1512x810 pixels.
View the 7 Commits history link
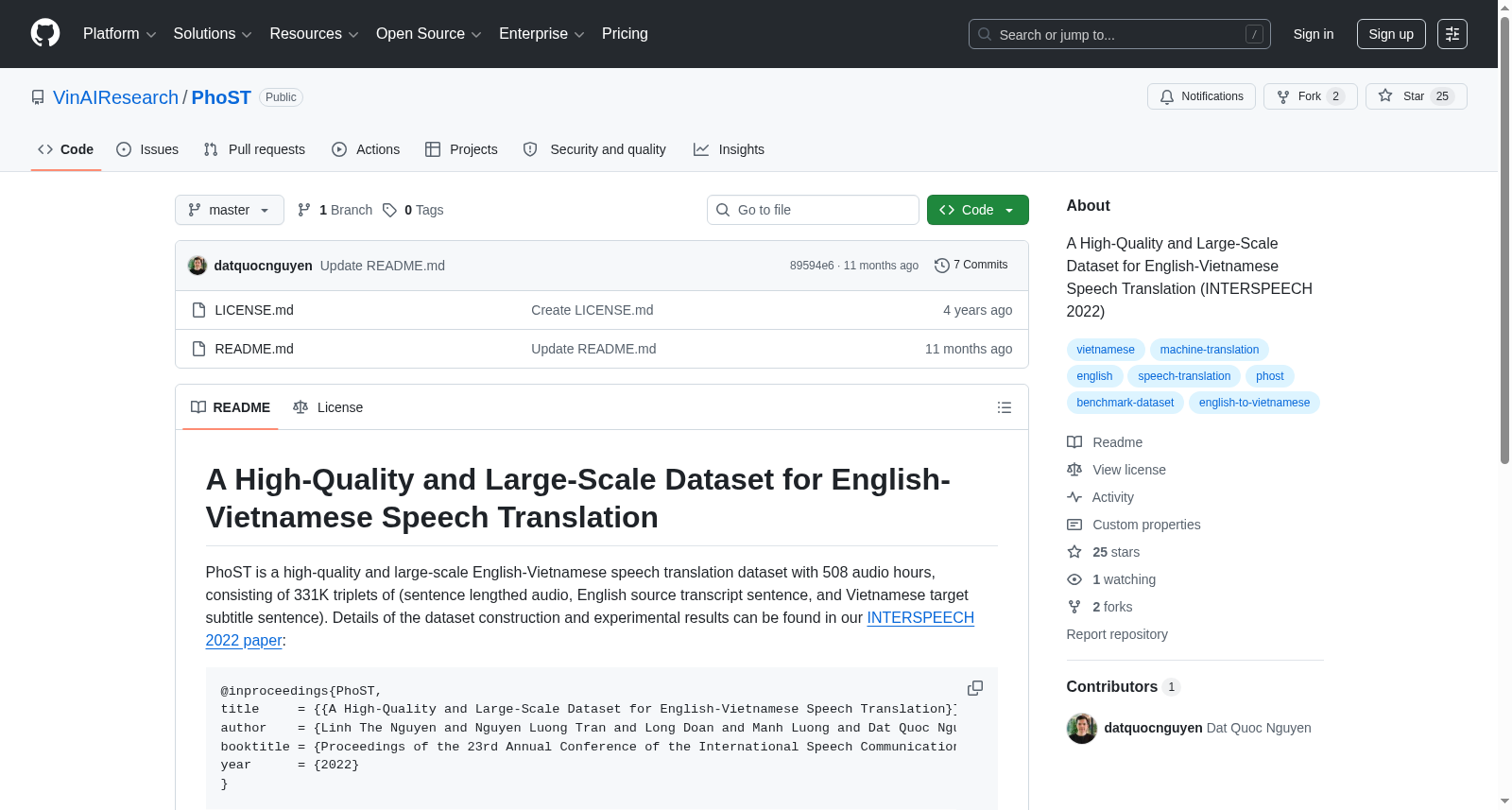tap(971, 265)
